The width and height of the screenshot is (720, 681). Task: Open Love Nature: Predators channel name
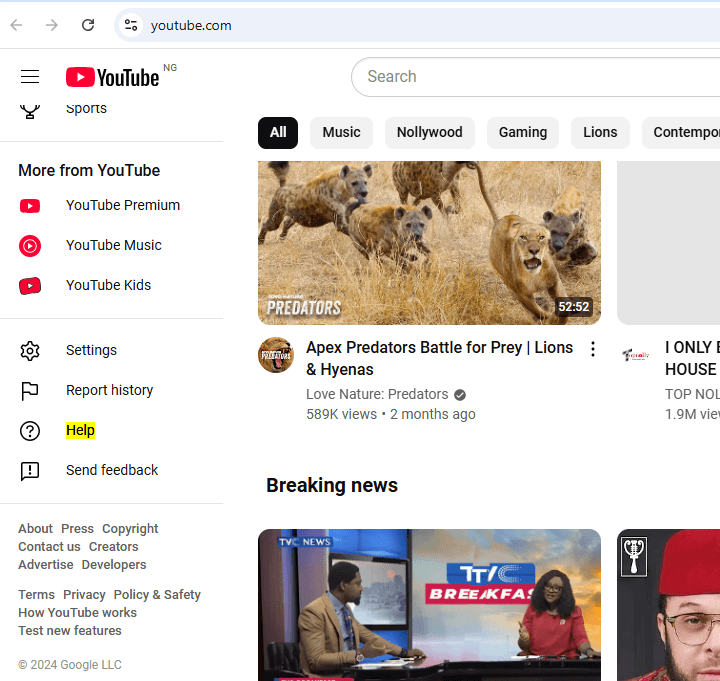[x=377, y=394]
